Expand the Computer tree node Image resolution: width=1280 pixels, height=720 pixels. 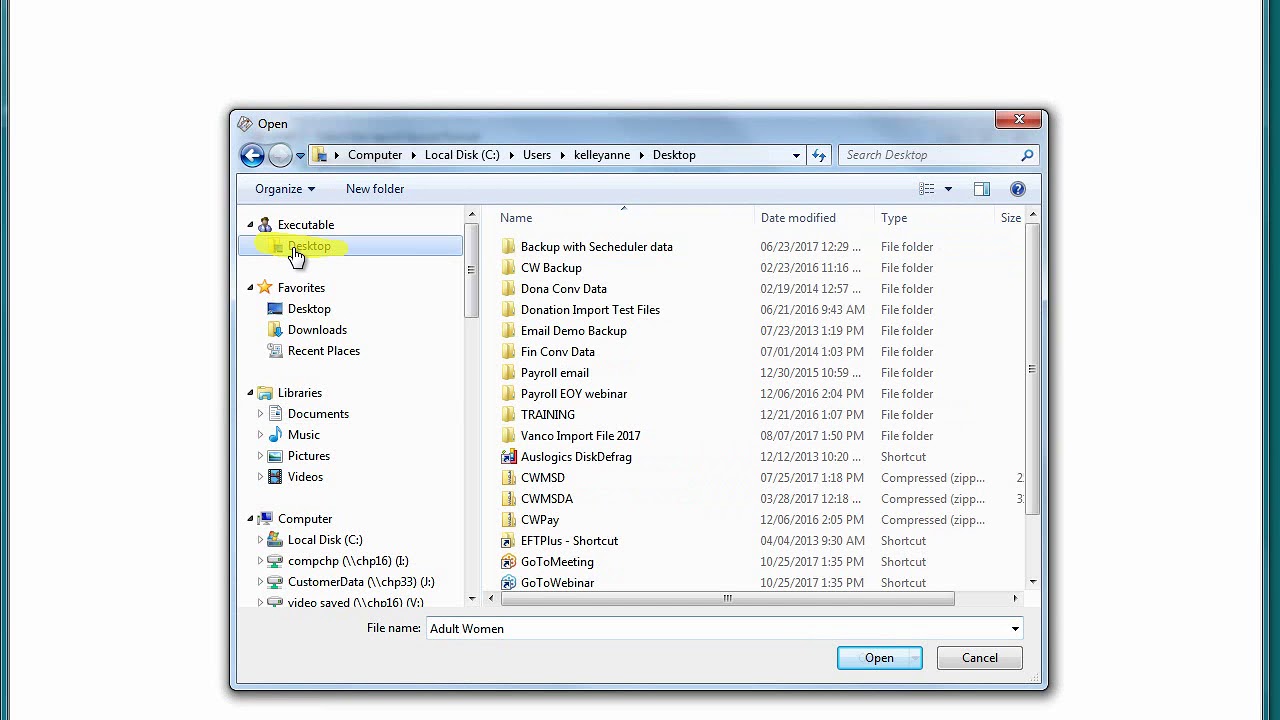tap(250, 518)
